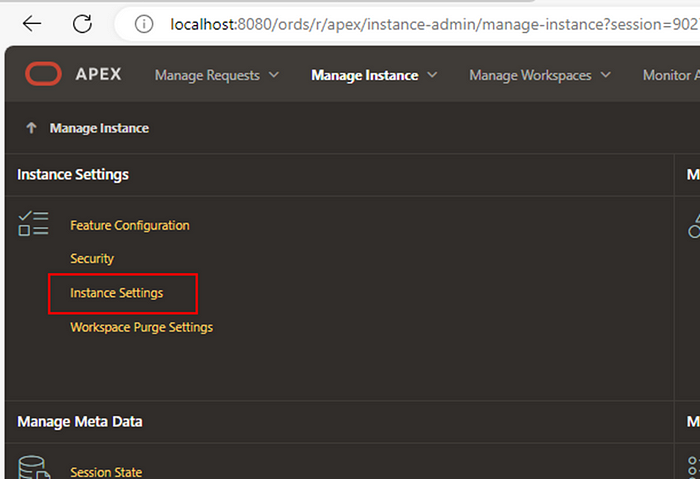Expand the Manage Requests dropdown chevron
The image size is (700, 479).
click(274, 75)
